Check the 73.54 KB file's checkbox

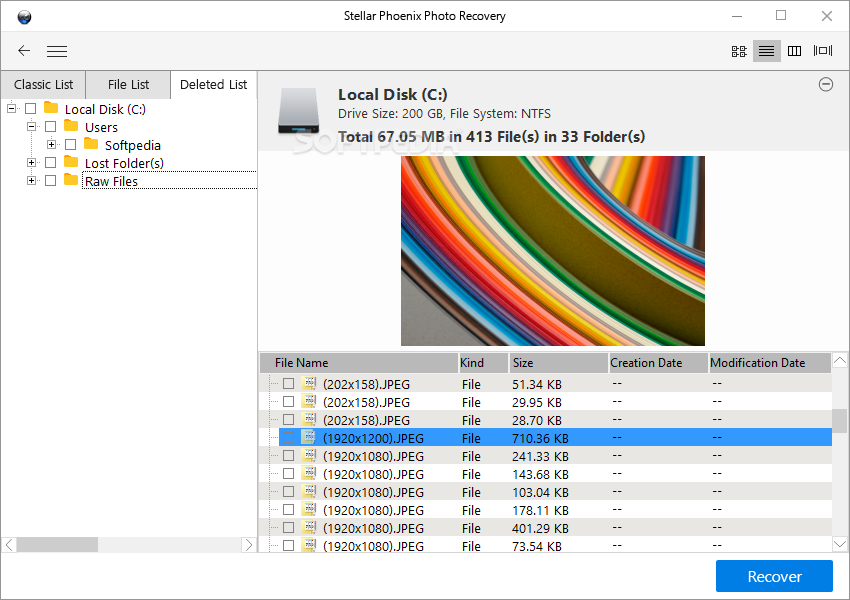coord(288,545)
